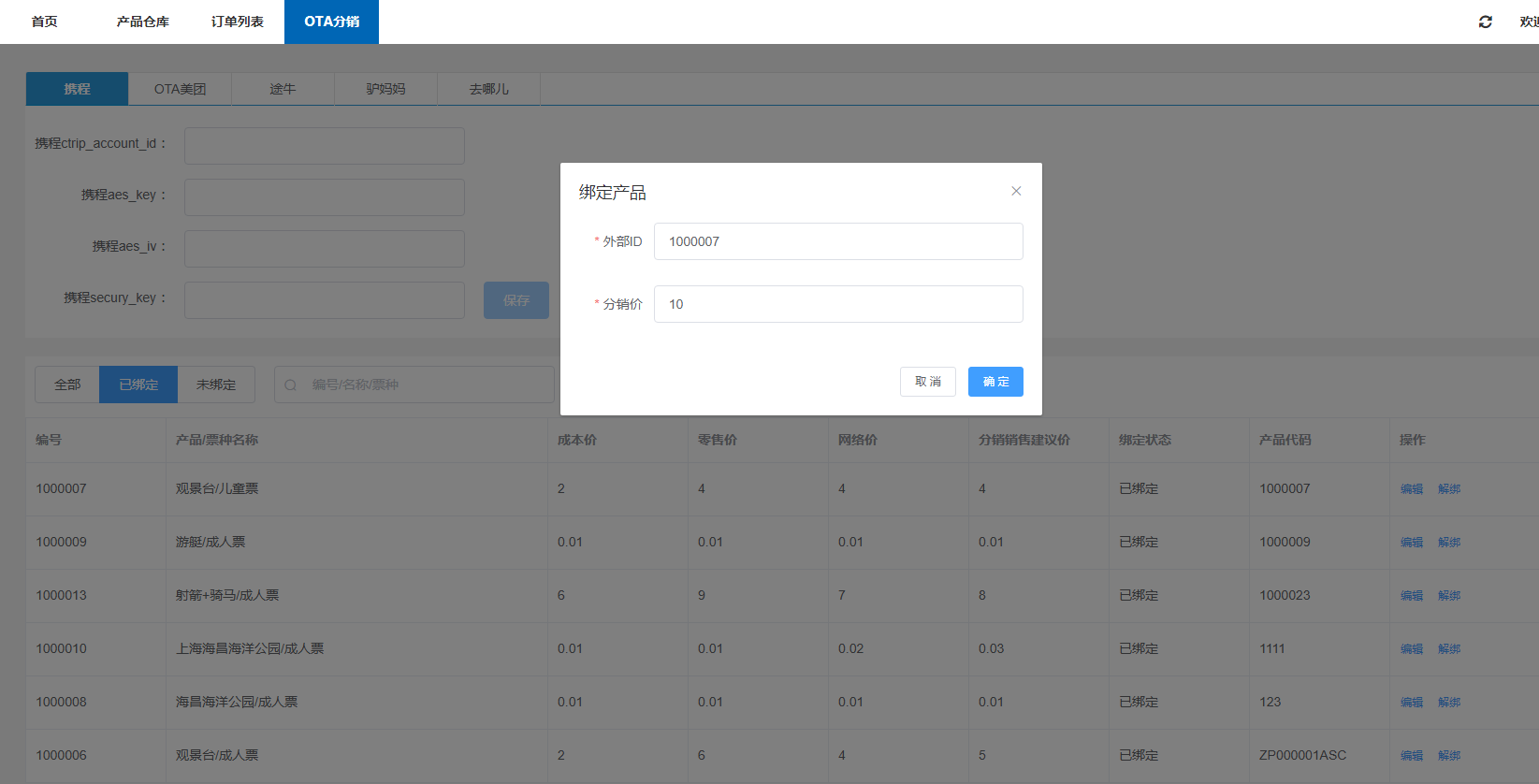The height and width of the screenshot is (784, 1539).
Task: Open 订单列表 from the top navigation
Action: pyautogui.click(x=237, y=22)
